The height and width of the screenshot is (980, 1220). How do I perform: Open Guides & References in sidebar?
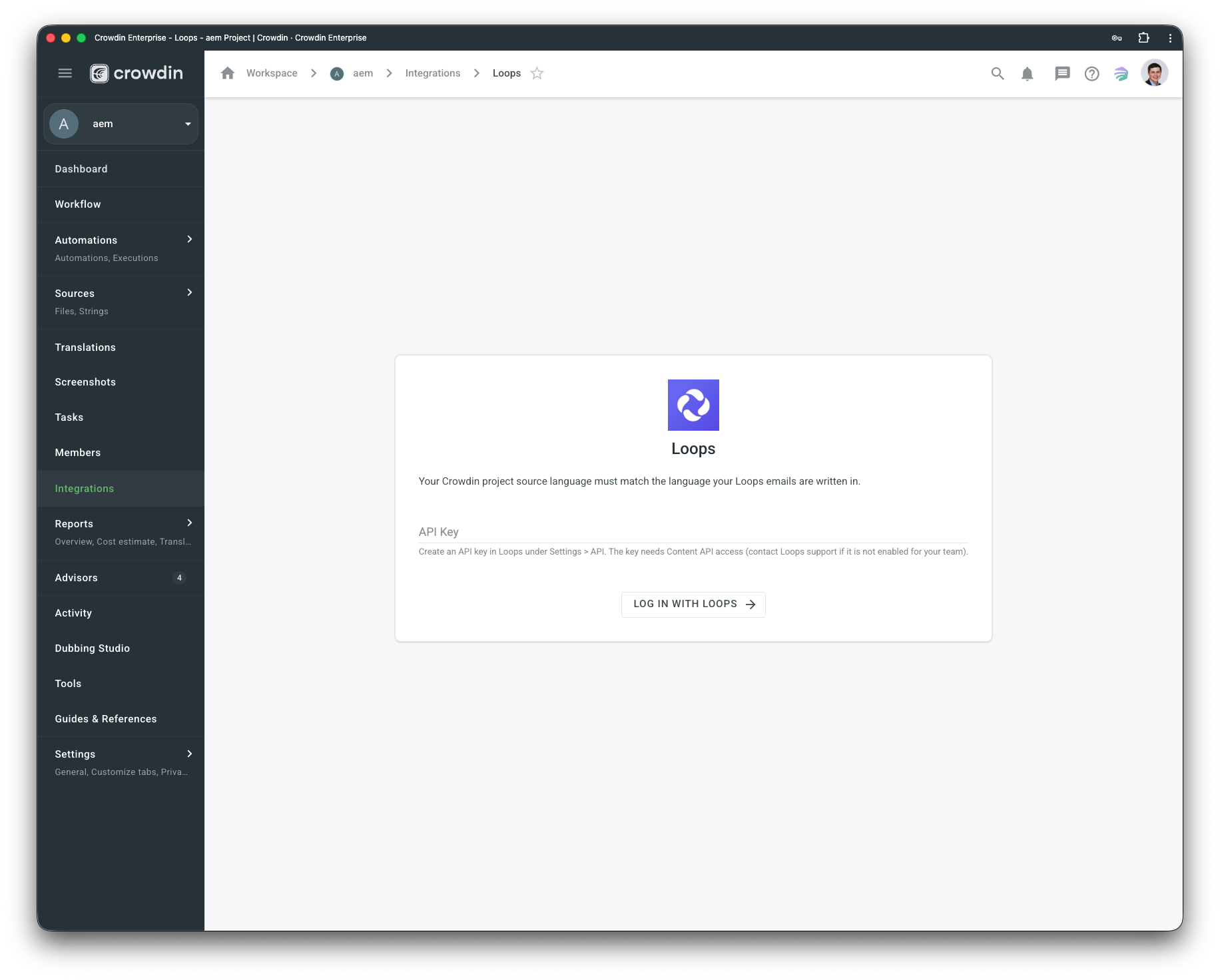click(121, 719)
